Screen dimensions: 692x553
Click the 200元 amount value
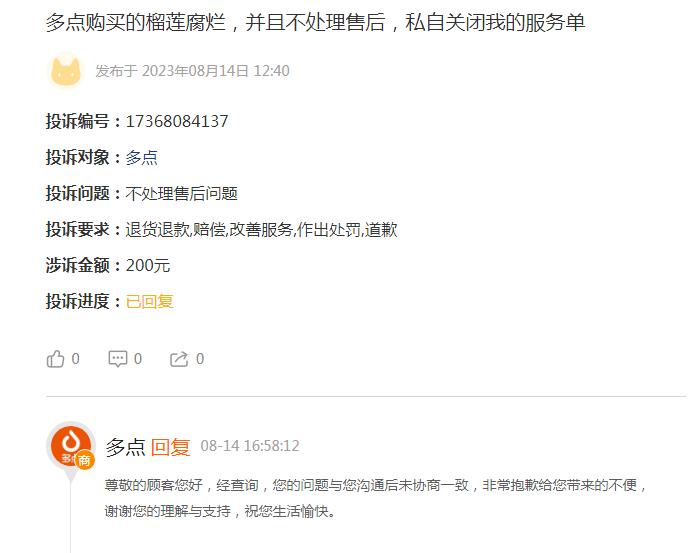(x=148, y=266)
